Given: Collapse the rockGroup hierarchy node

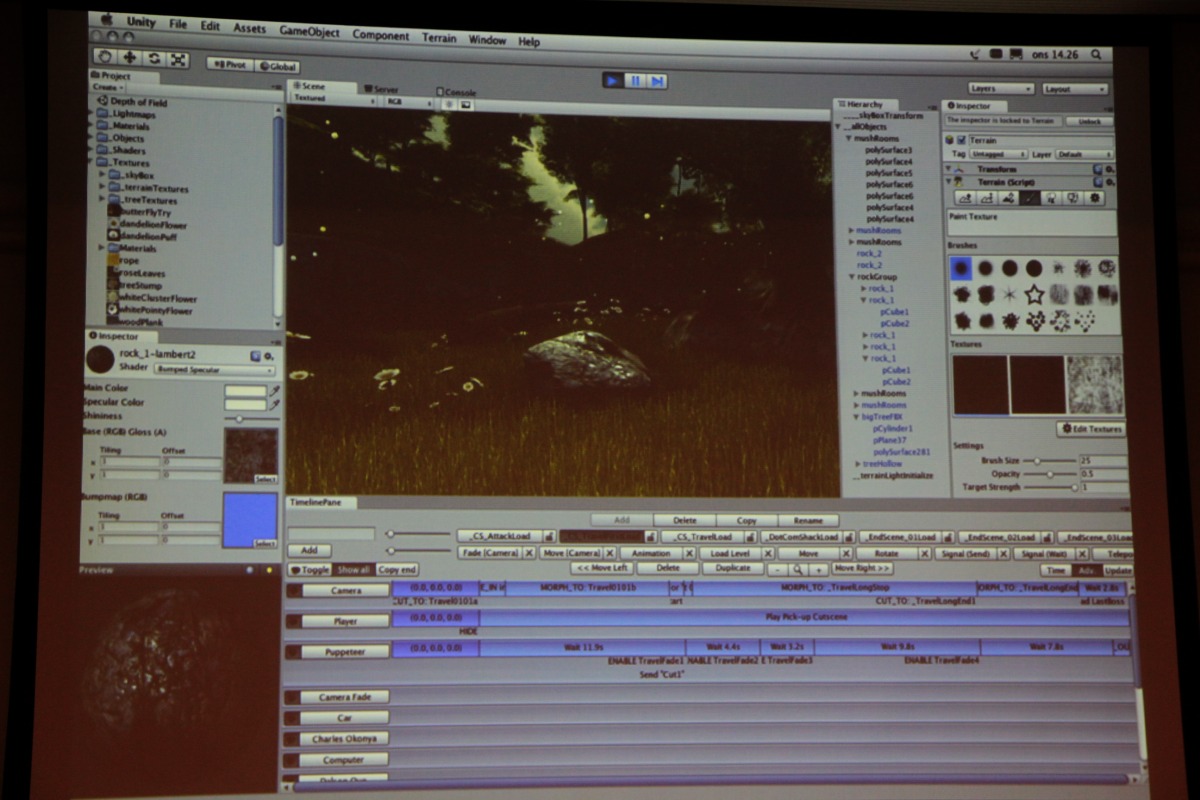Looking at the screenshot, I should 851,277.
